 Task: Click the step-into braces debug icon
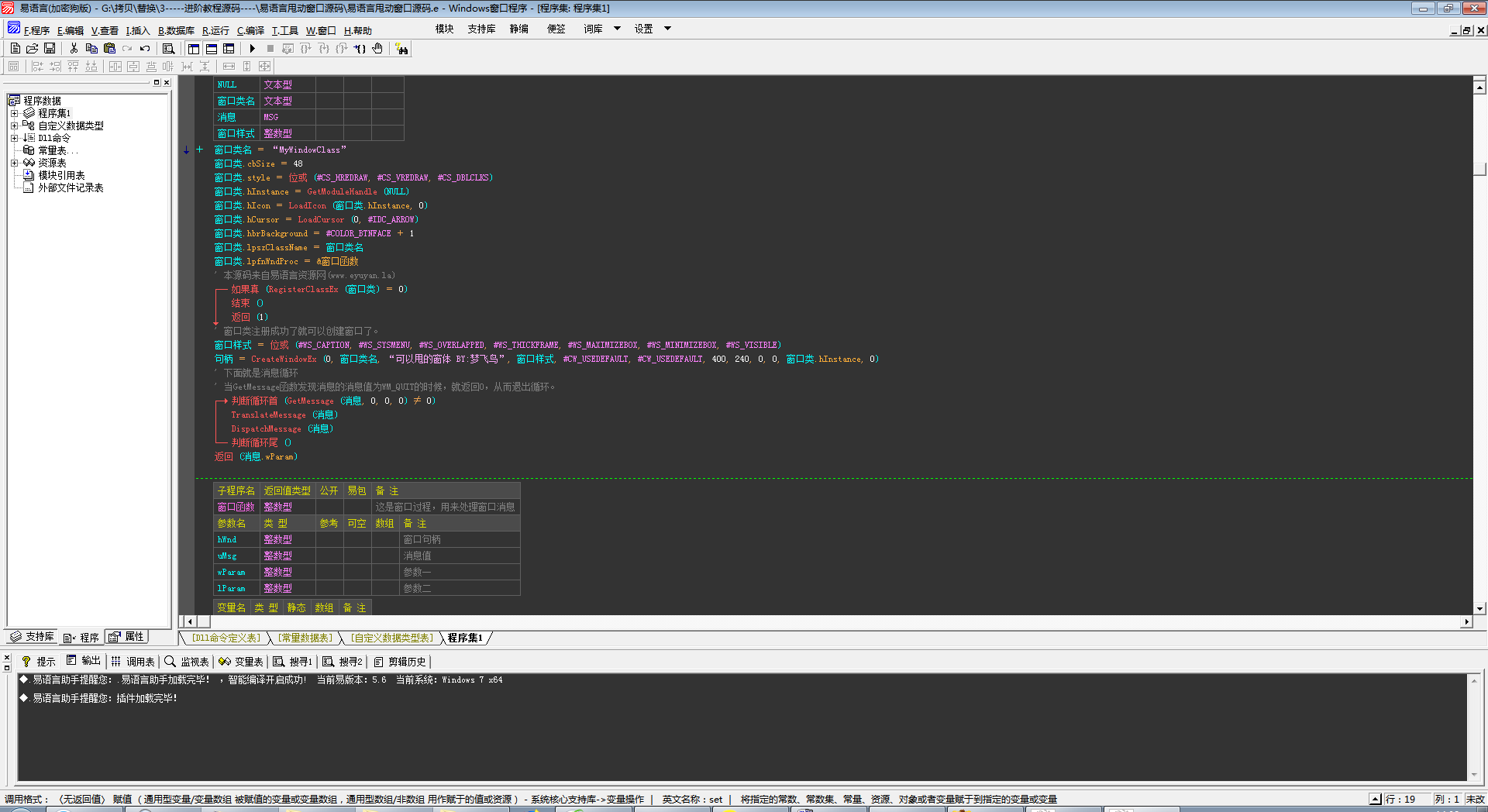(324, 49)
